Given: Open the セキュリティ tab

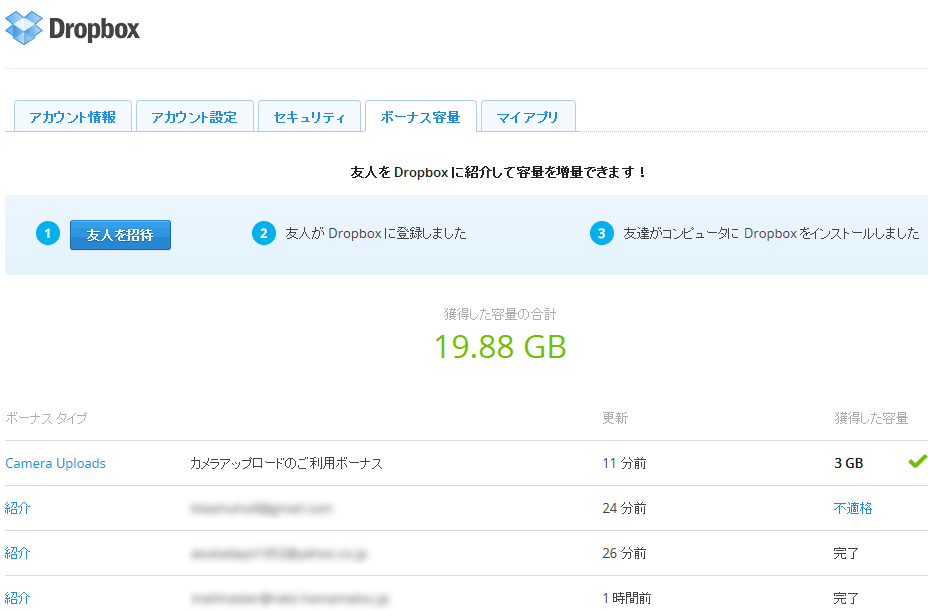Looking at the screenshot, I should [310, 117].
